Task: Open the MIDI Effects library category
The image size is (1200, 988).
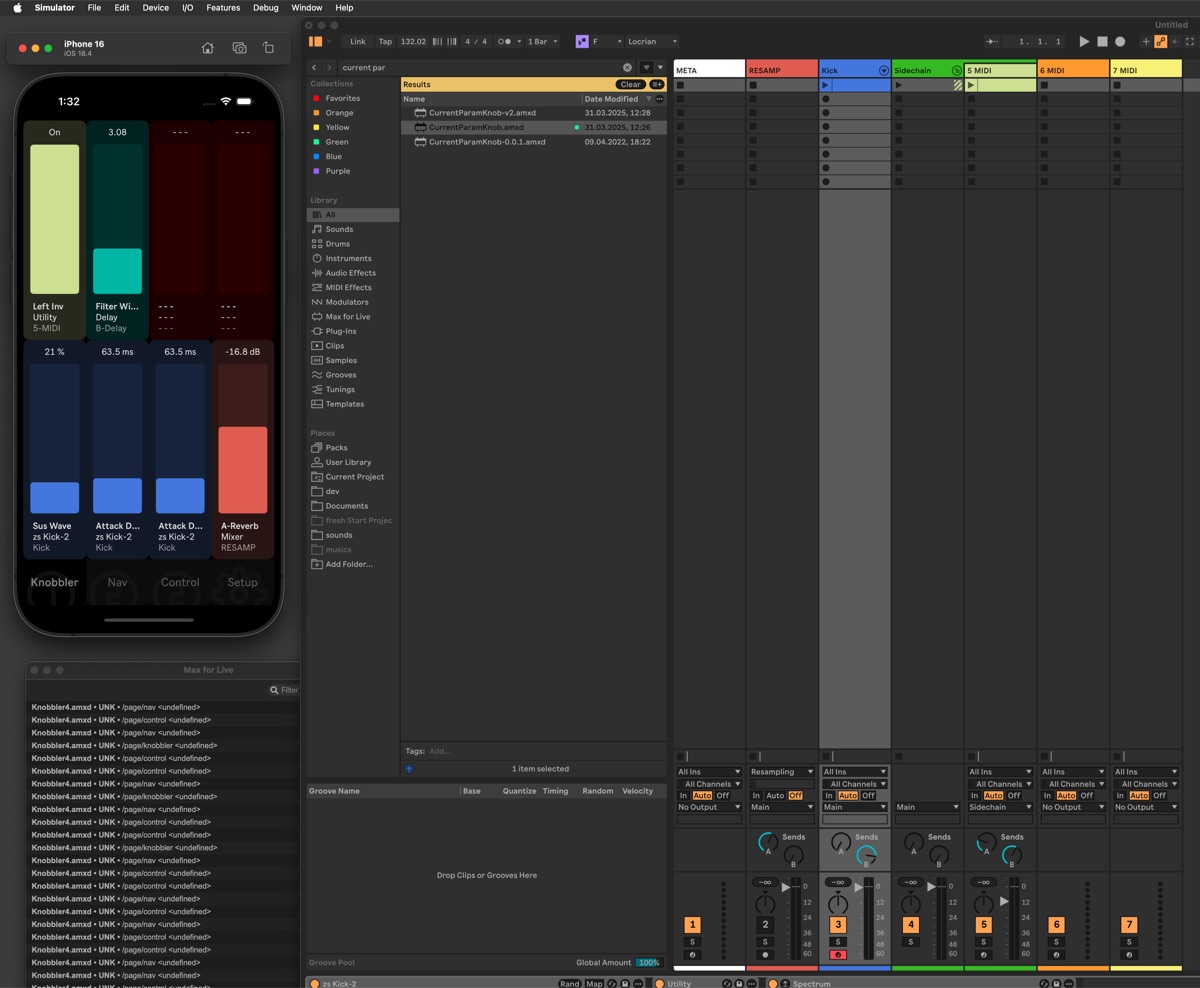Action: 348,287
